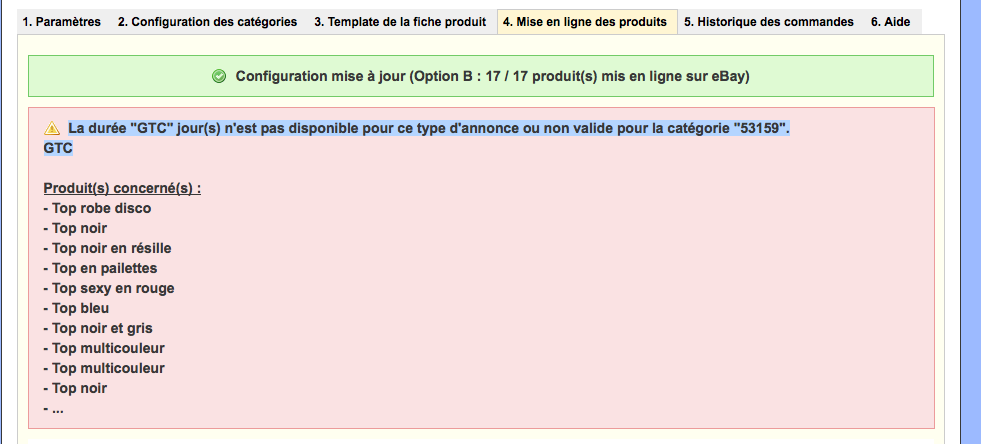Select Mise en ligne des produits tab

point(587,22)
